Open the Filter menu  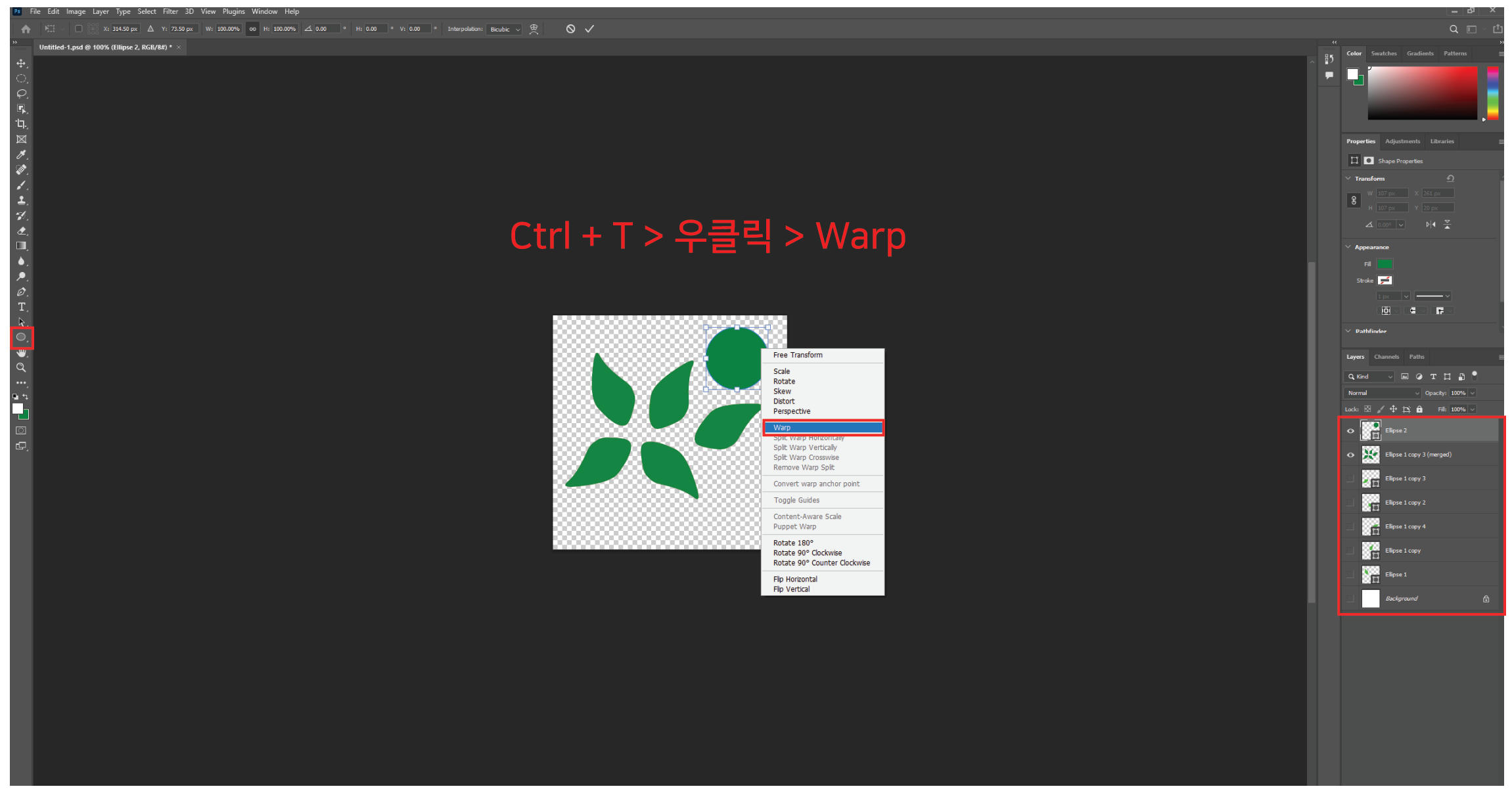coord(170,11)
